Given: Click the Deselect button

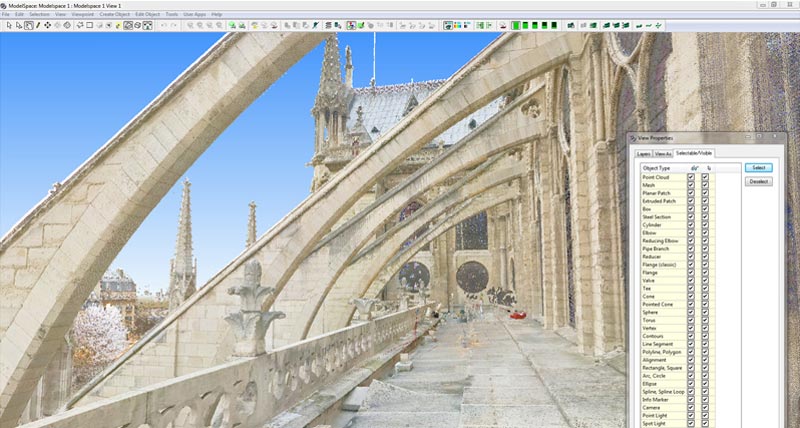Looking at the screenshot, I should [x=758, y=181].
